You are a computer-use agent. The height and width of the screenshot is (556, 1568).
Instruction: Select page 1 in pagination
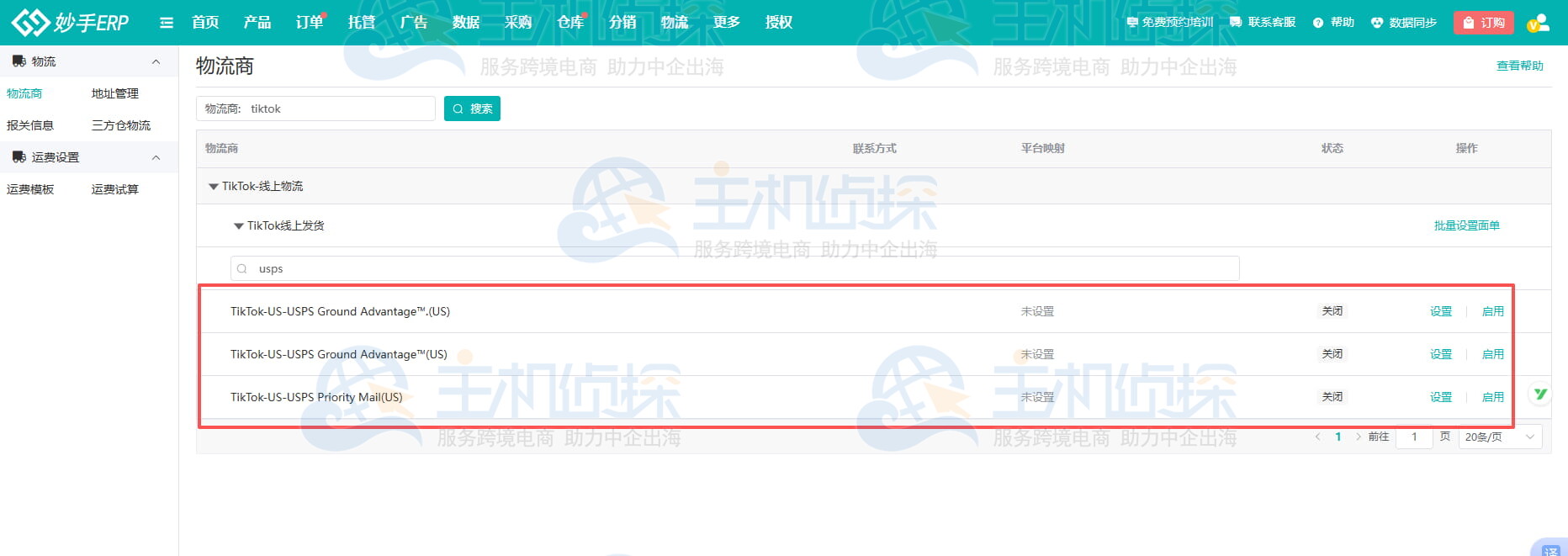point(1338,437)
